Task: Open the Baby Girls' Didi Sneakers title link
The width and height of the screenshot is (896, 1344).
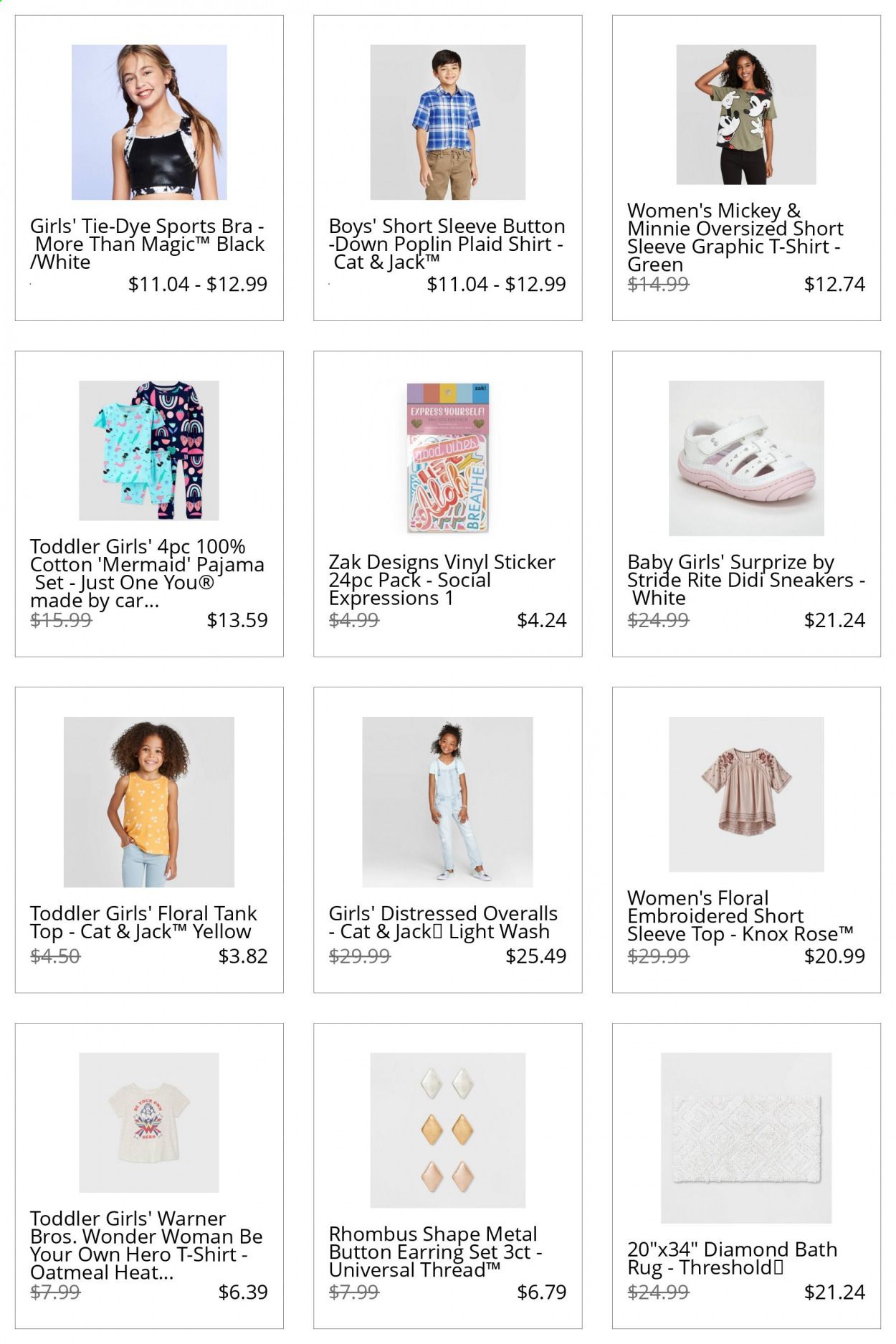Action: tap(746, 580)
